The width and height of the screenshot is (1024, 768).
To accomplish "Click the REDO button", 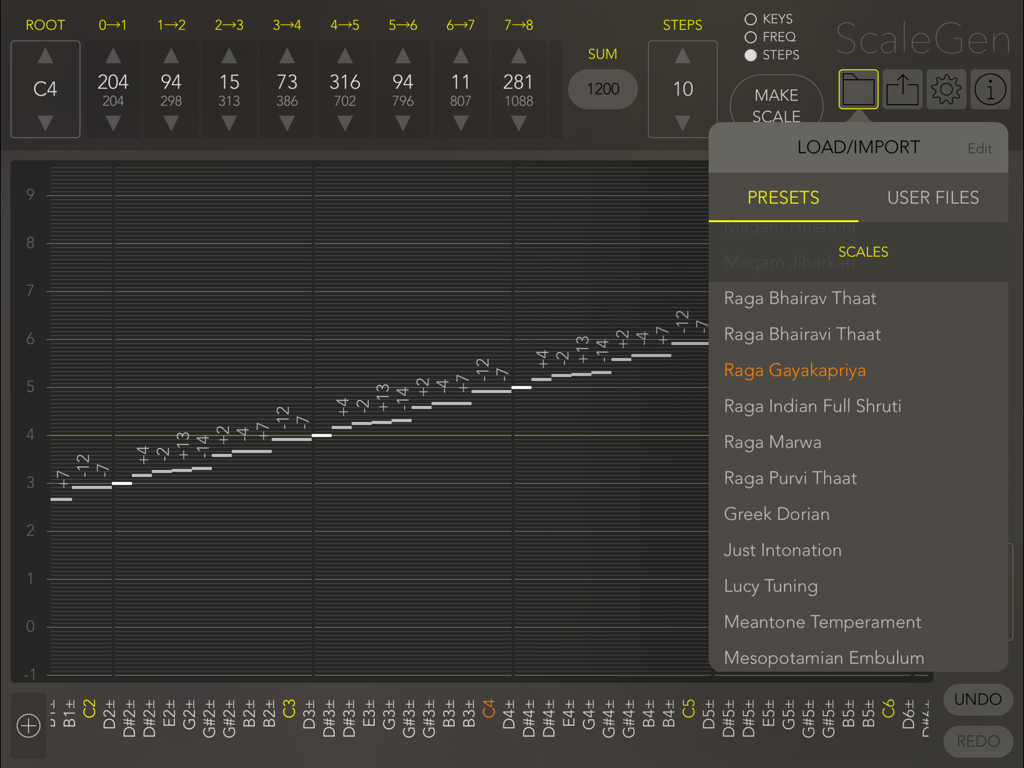I will click(977, 741).
